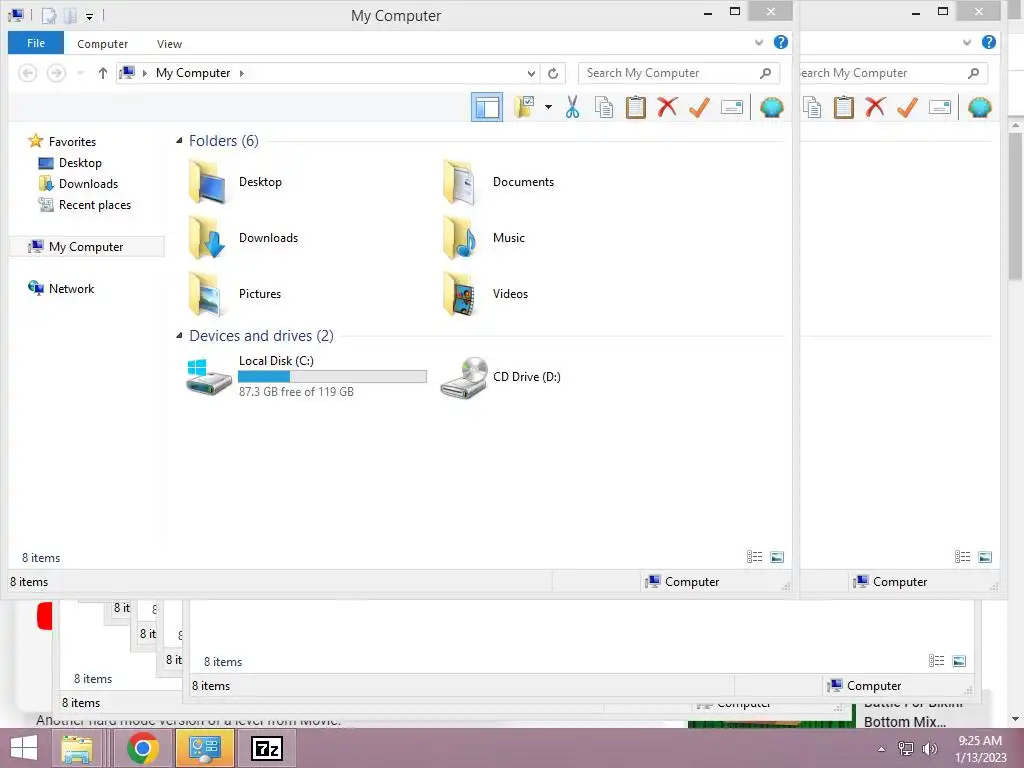Click the red X Delete icon in front window

pyautogui.click(x=667, y=107)
